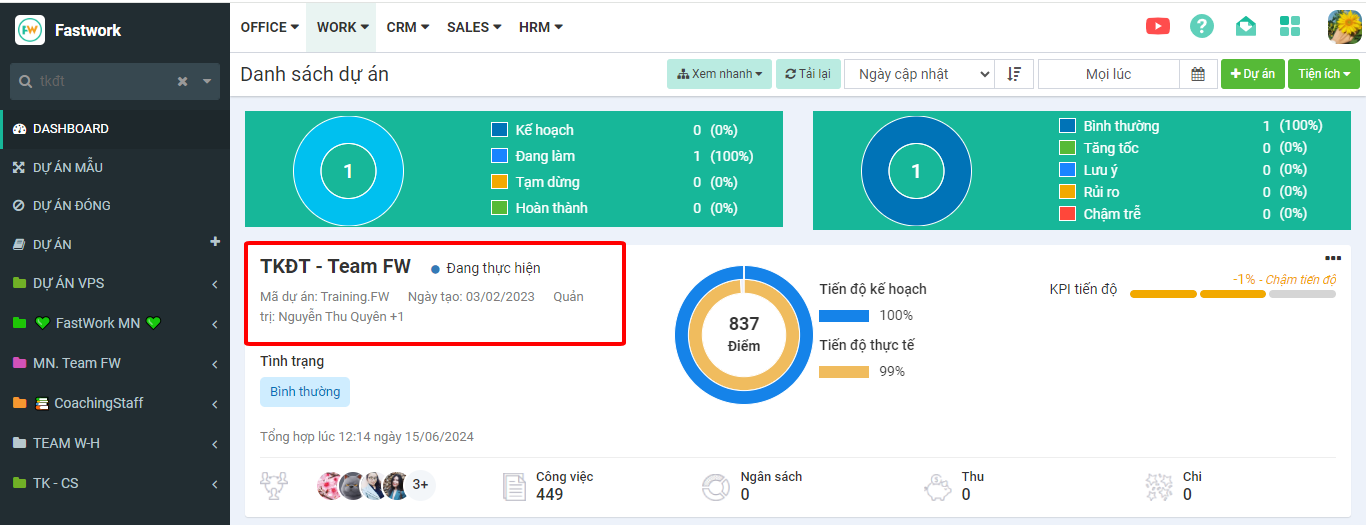Screen dimensions: 1366x525
Task: Click the green add Dự án button
Action: pyautogui.click(x=1252, y=74)
